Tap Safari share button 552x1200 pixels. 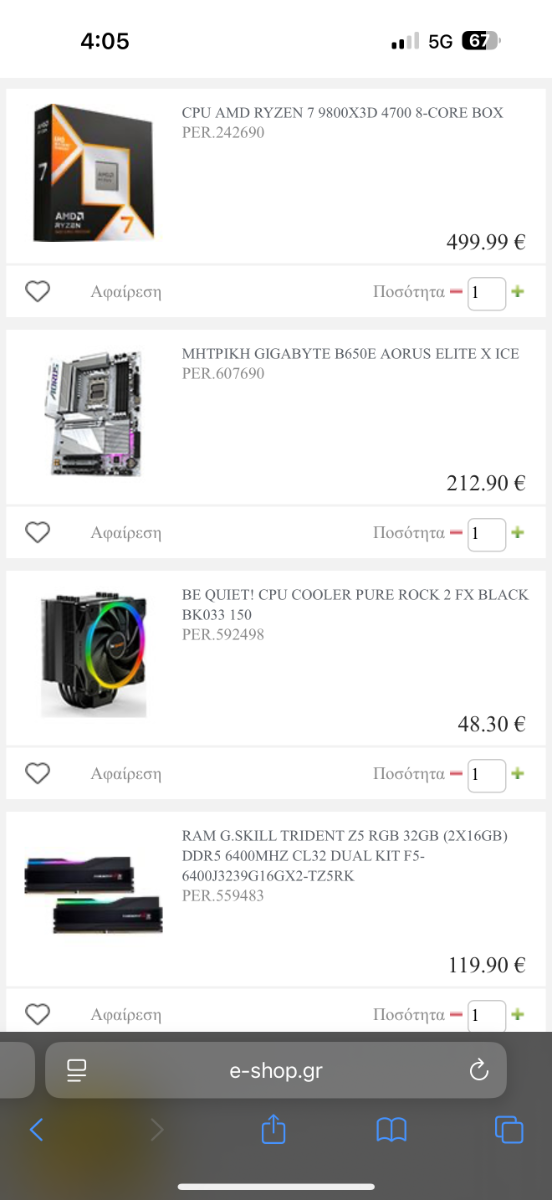(x=274, y=1129)
